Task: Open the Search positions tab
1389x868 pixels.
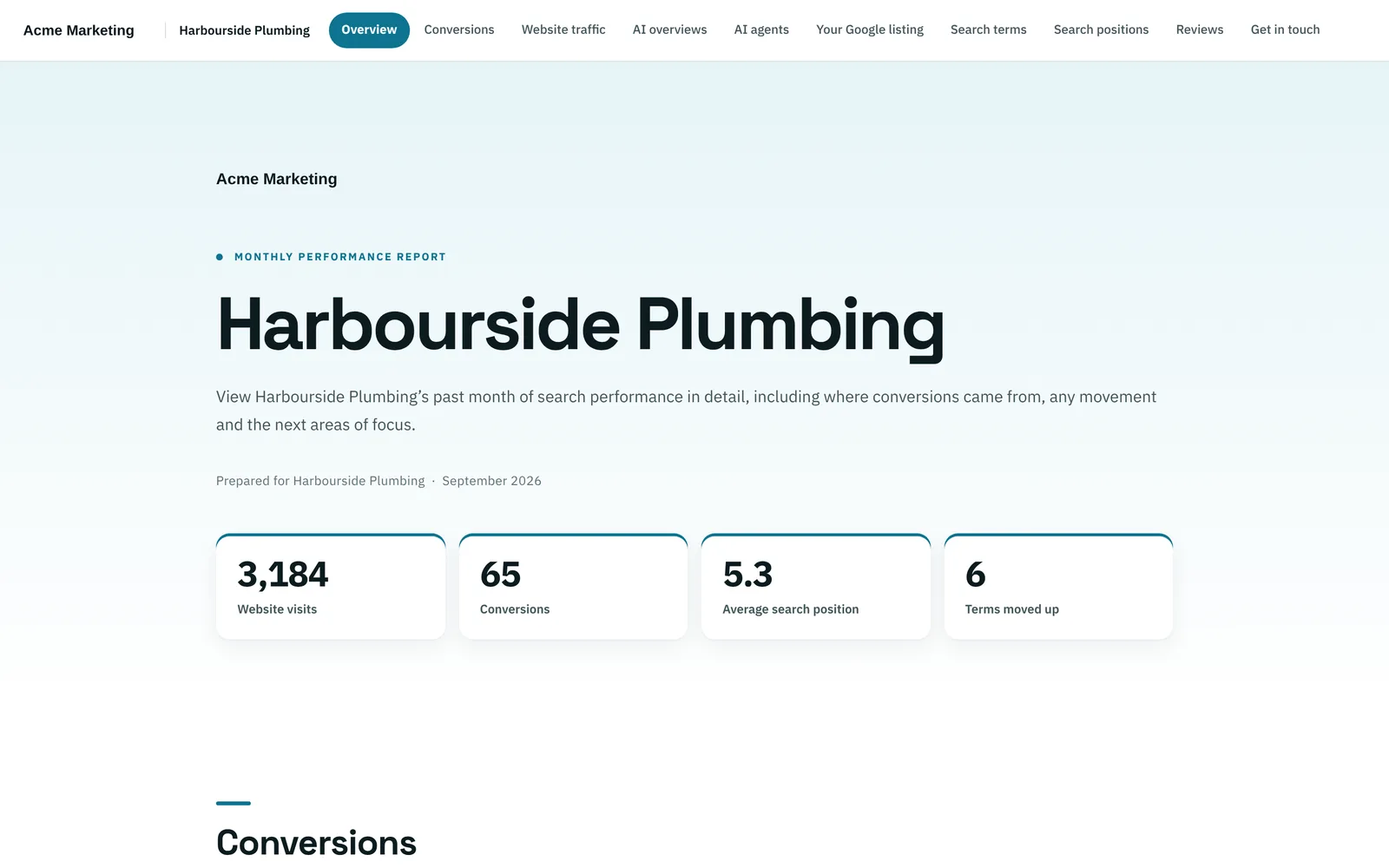Action: (x=1101, y=30)
